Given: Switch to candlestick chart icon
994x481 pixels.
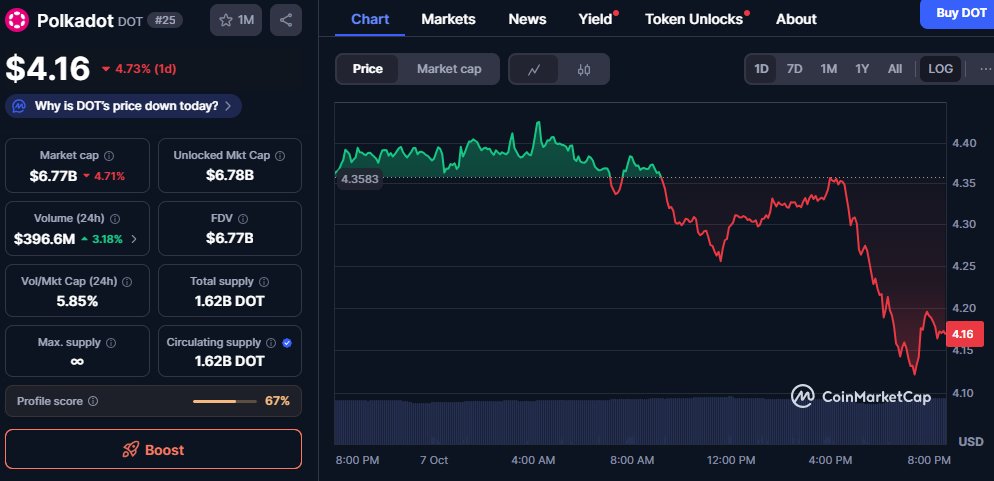Looking at the screenshot, I should (x=584, y=69).
